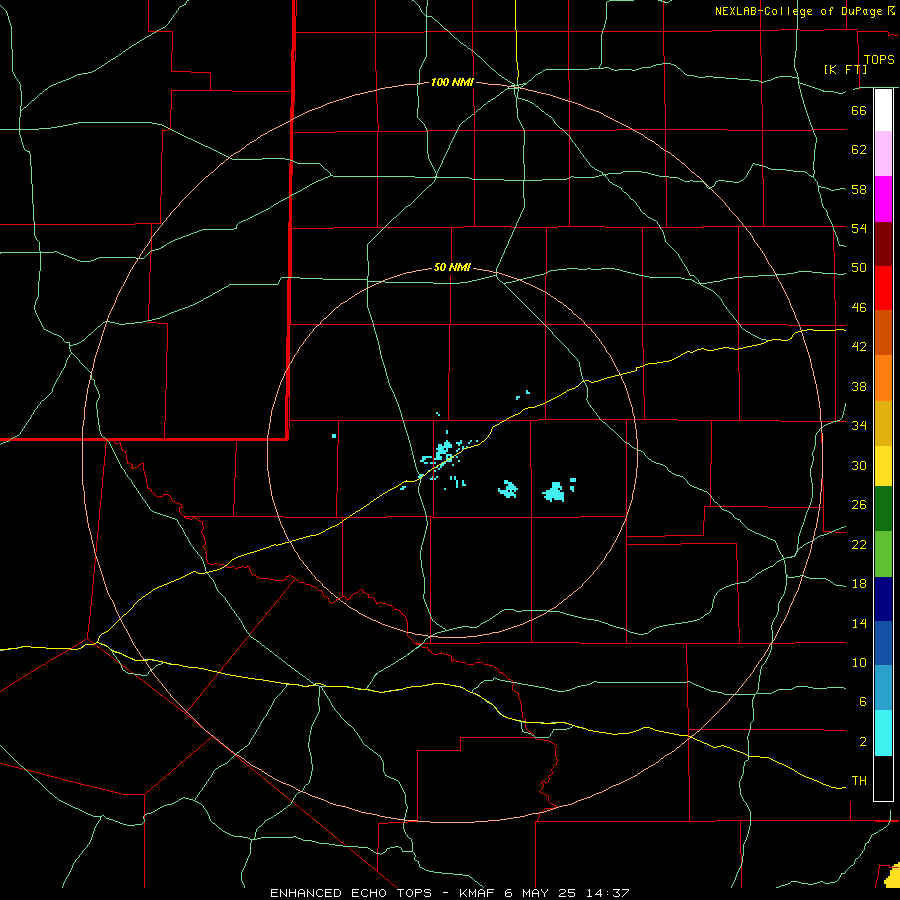Screen dimensions: 900x900
Task: Click the legend value 18
Action: pyautogui.click(x=859, y=584)
